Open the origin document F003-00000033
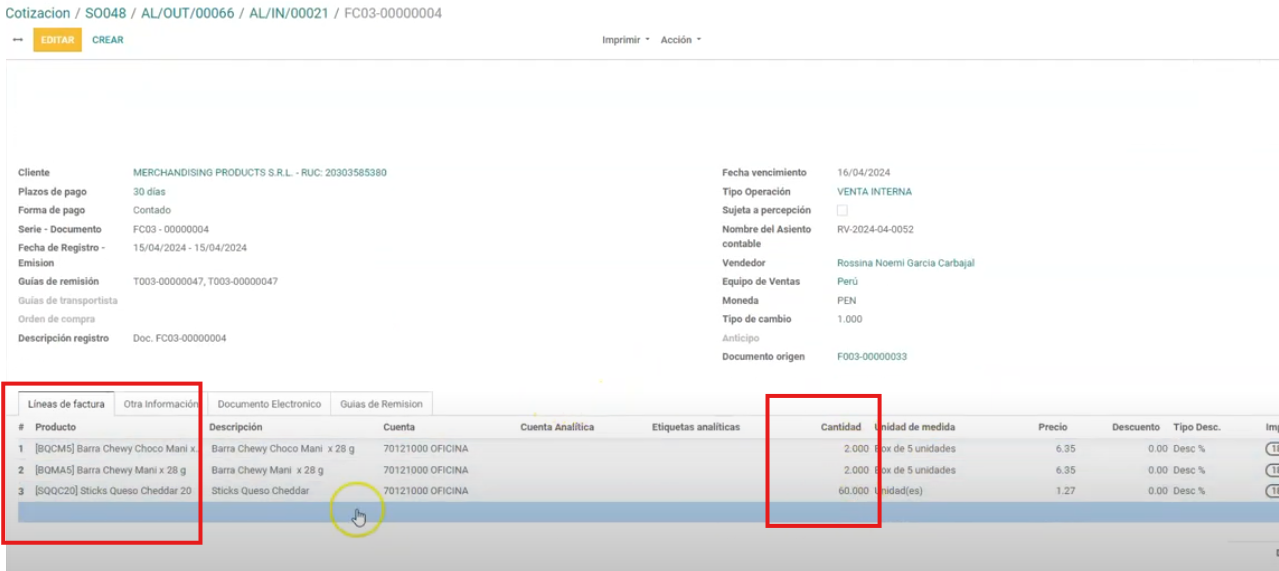 (x=871, y=357)
